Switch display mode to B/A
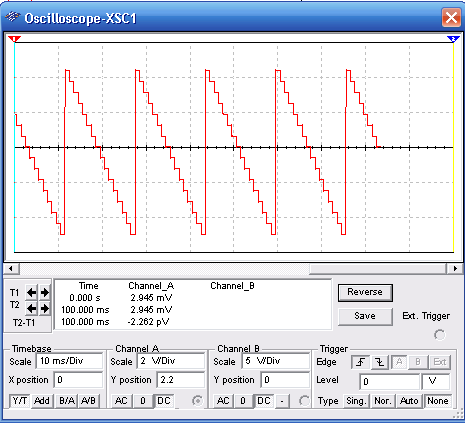Screen dimensions: 465x423 coord(67,401)
